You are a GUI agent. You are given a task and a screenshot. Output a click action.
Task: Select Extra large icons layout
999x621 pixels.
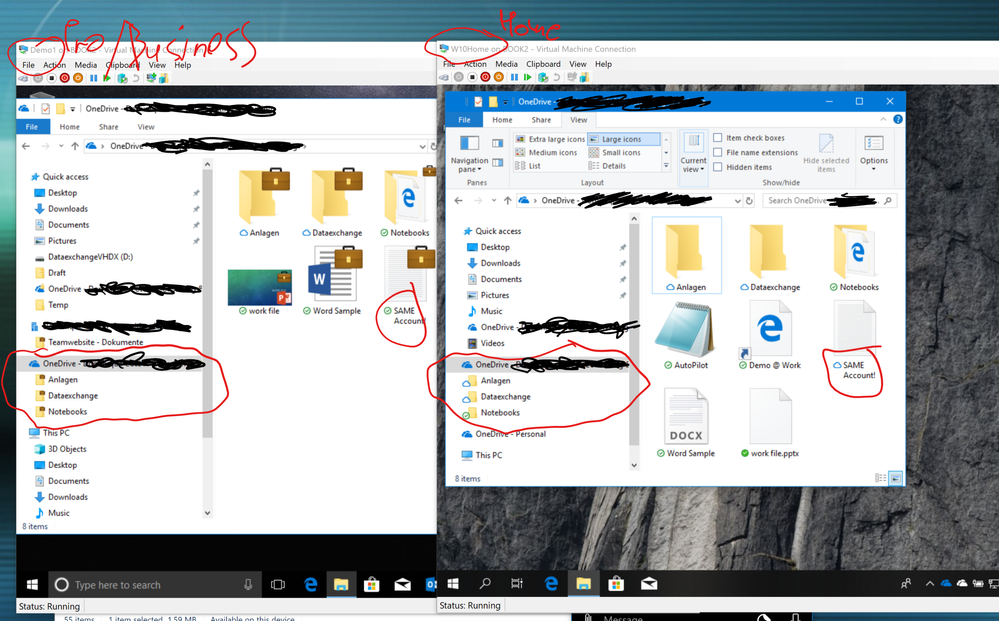click(550, 139)
